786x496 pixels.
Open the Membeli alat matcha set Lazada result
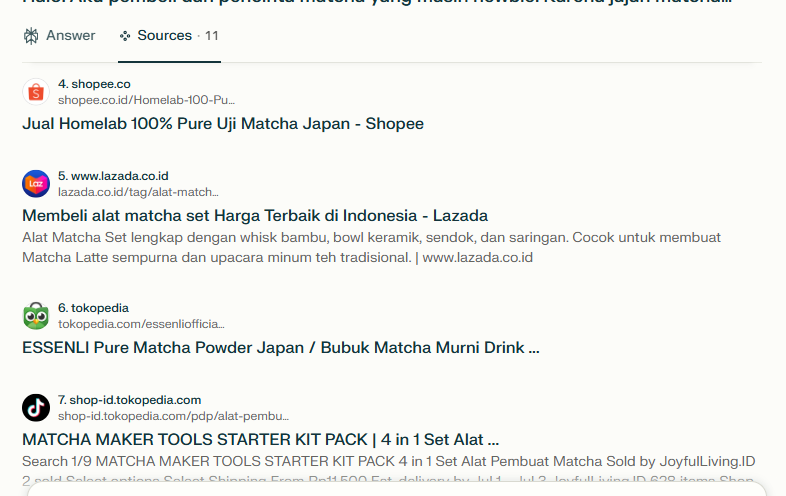coord(255,216)
